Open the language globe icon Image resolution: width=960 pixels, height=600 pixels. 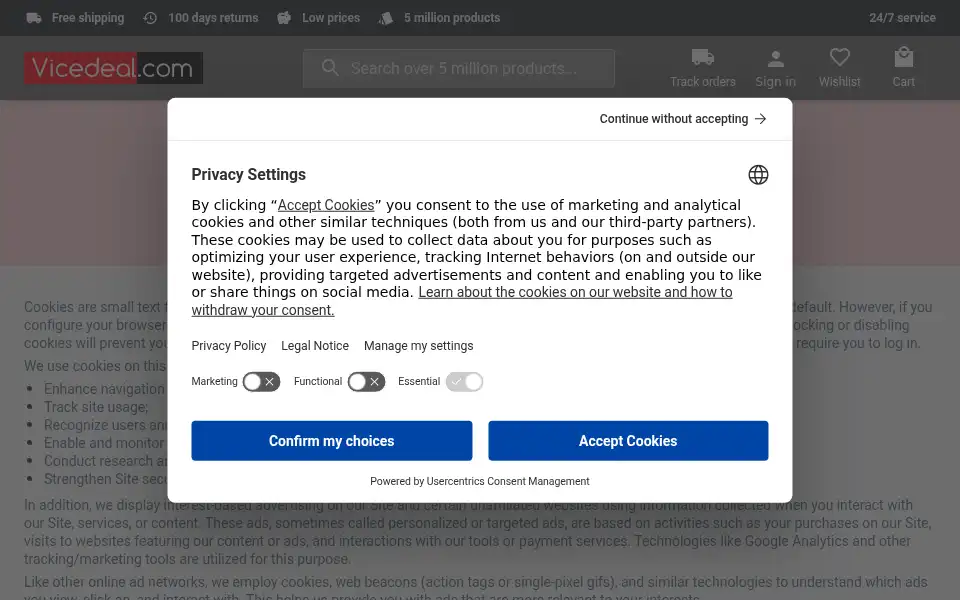[x=758, y=174]
